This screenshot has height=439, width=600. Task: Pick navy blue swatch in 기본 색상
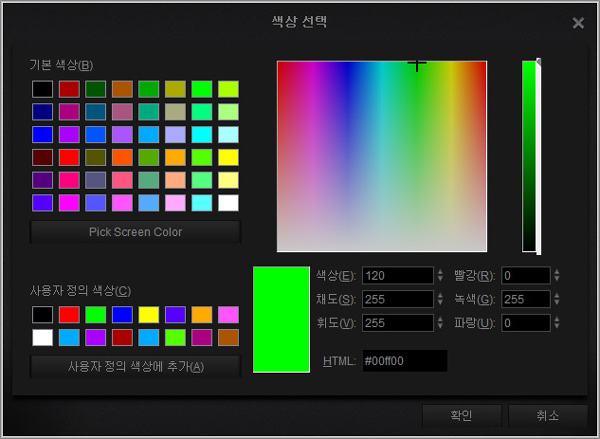pos(42,112)
